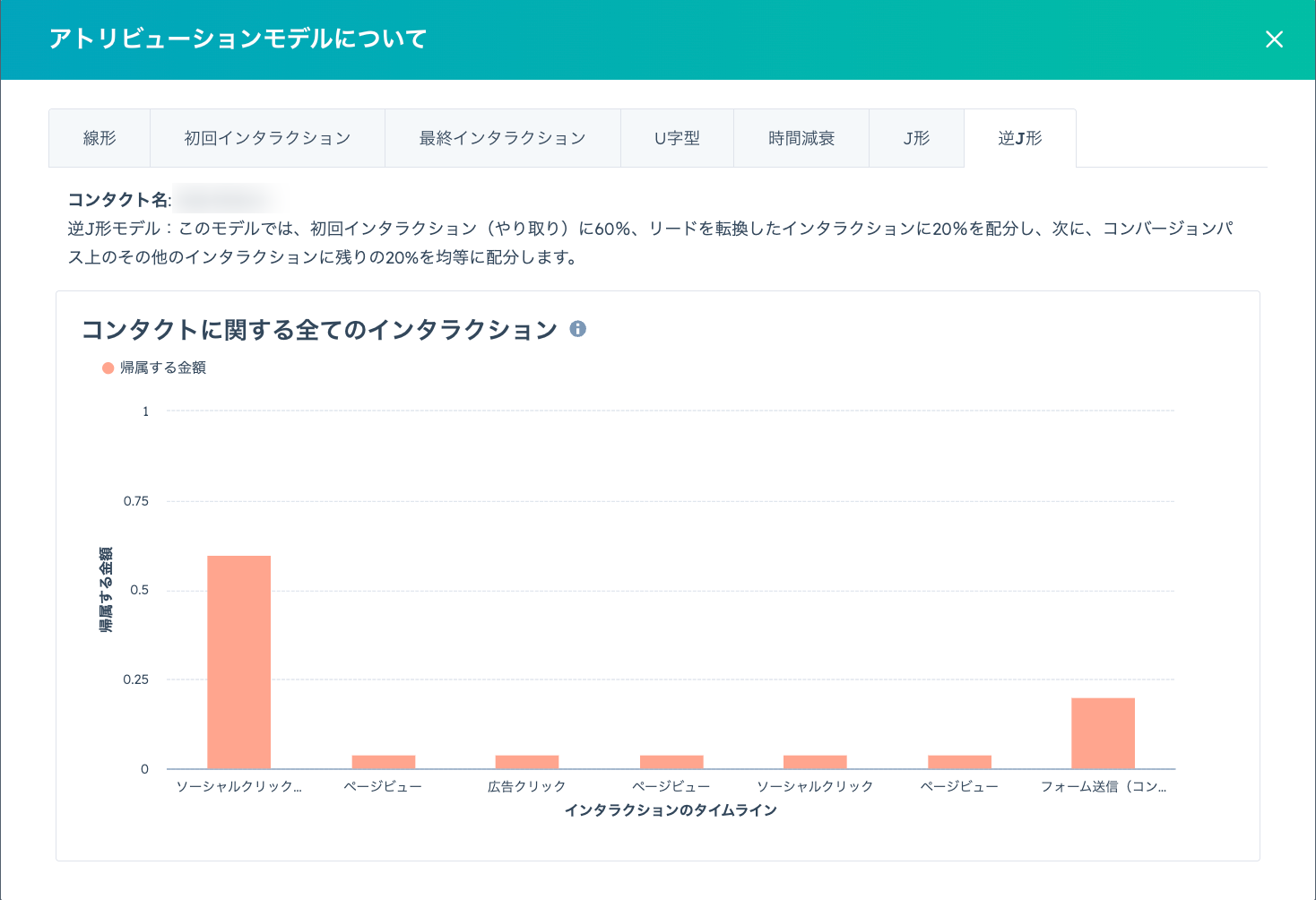Click the info icon beside the chart title

point(578,329)
